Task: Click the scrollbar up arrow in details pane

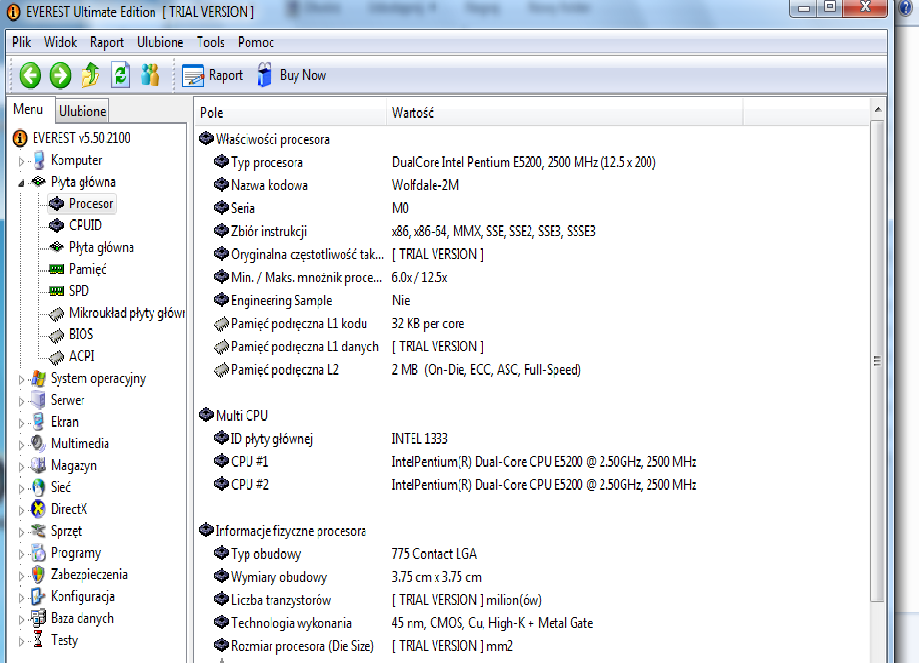Action: (877, 110)
